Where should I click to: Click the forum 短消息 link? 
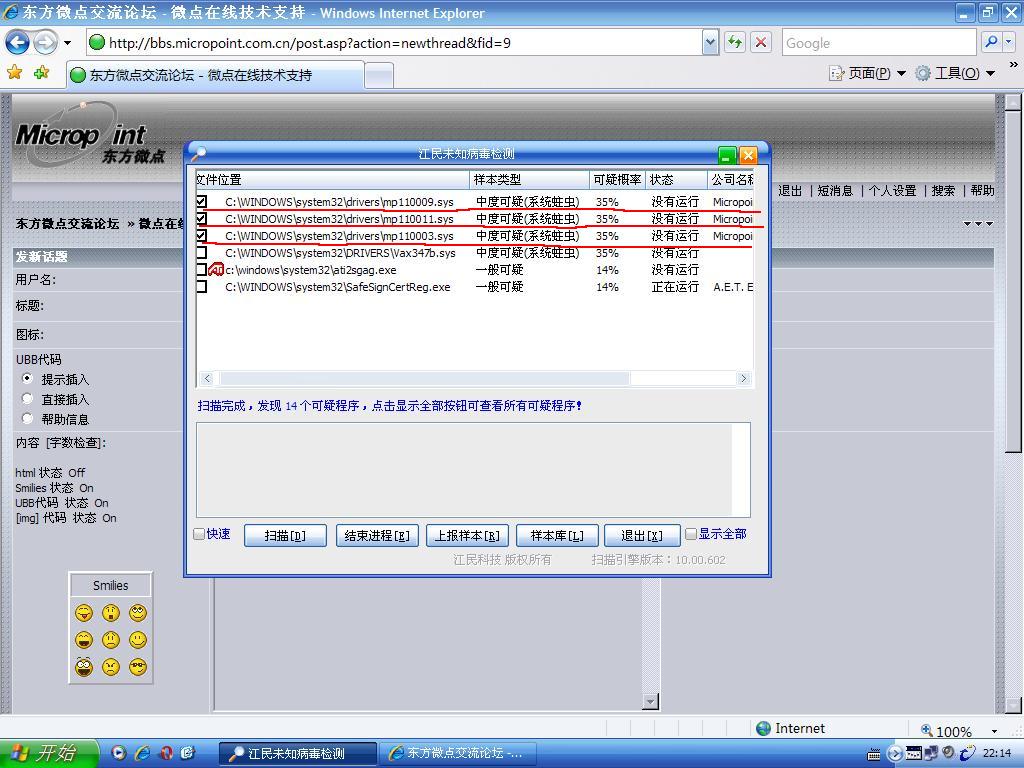click(x=835, y=191)
